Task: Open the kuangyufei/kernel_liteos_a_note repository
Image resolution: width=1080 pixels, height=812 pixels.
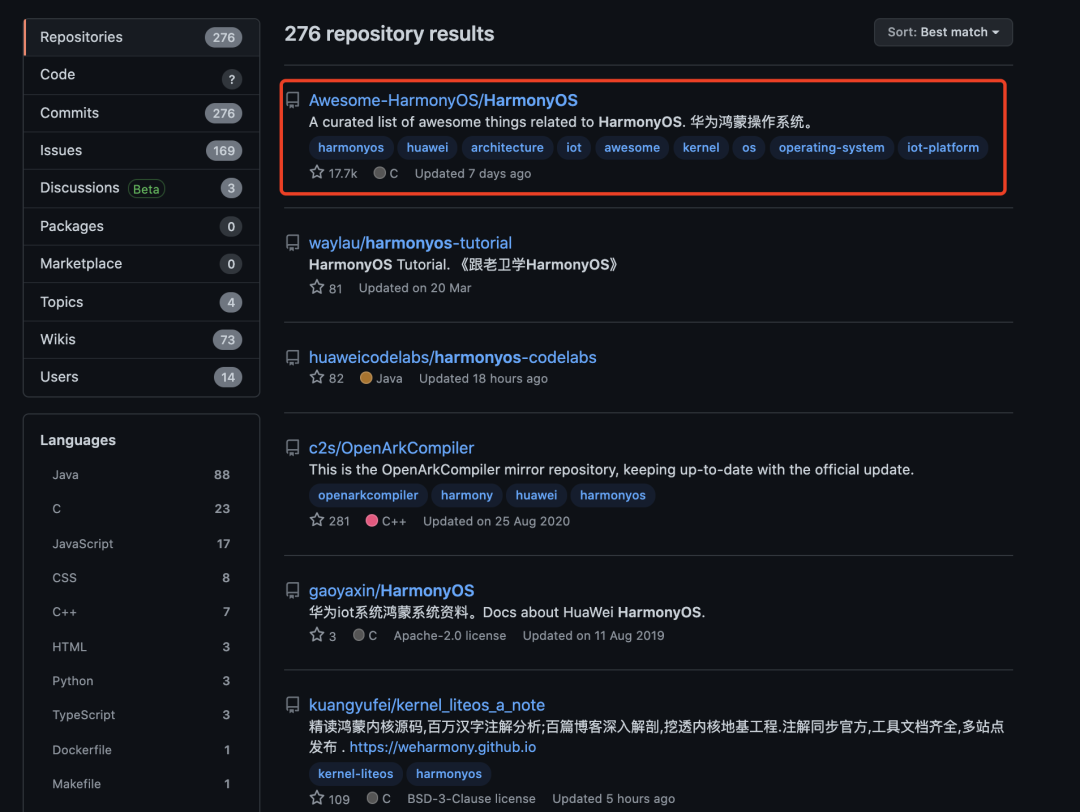Action: 426,705
